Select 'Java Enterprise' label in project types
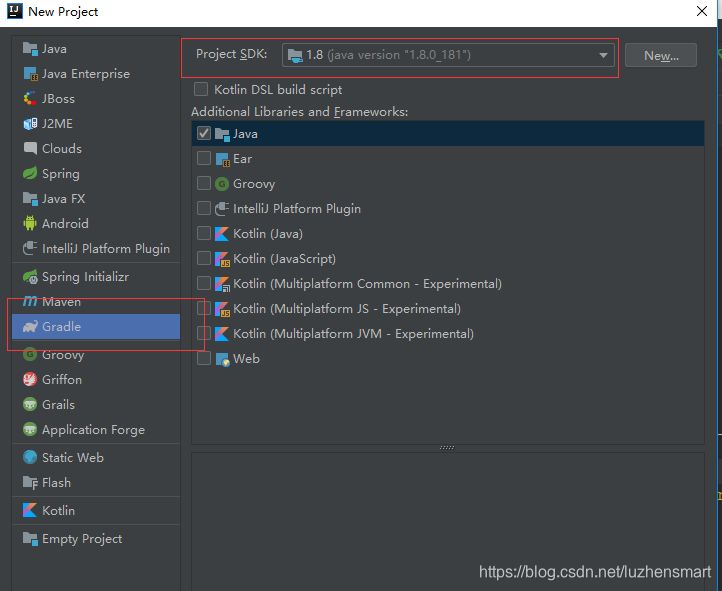 point(86,74)
